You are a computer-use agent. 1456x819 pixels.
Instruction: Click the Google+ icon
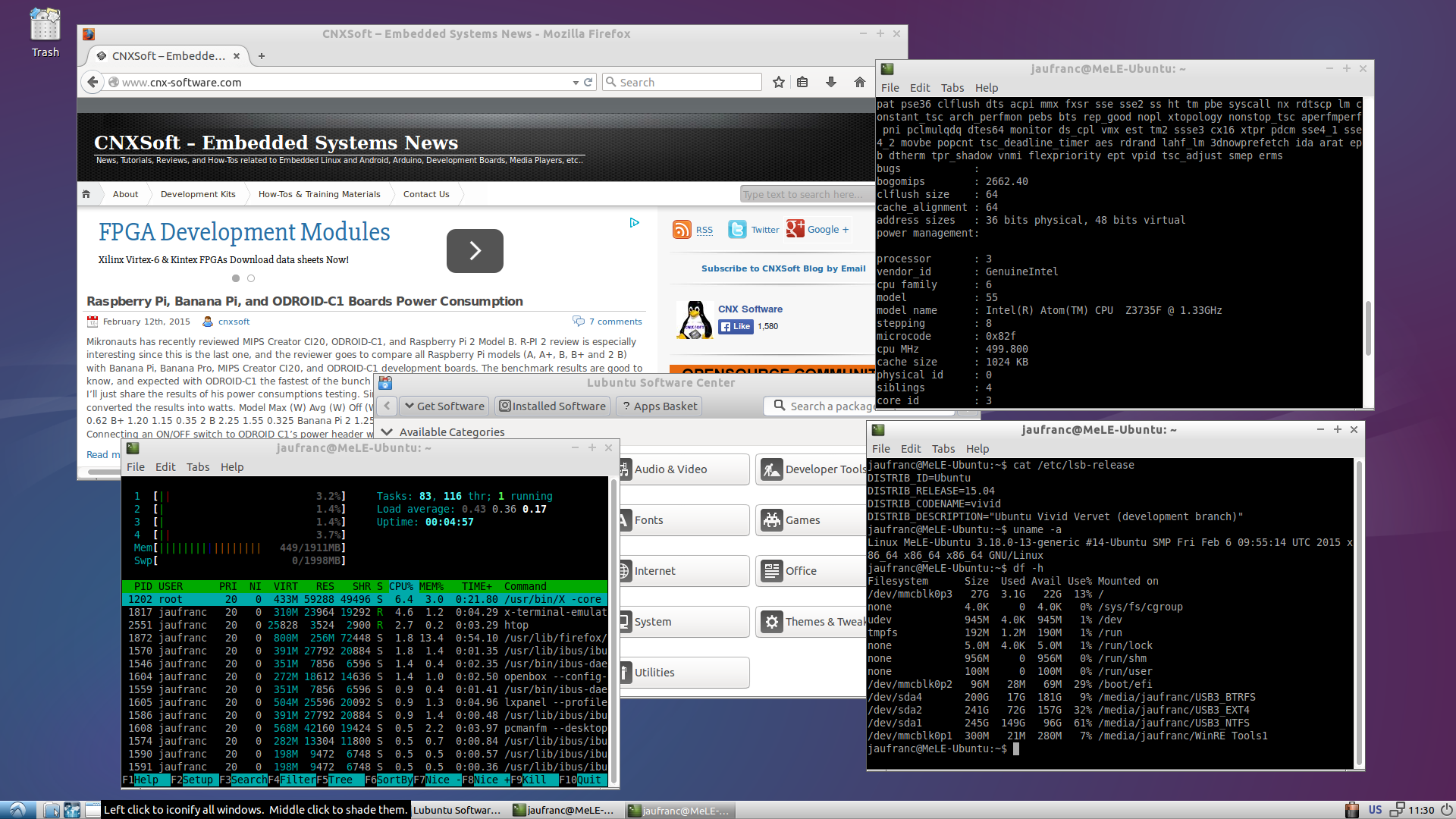[x=795, y=229]
